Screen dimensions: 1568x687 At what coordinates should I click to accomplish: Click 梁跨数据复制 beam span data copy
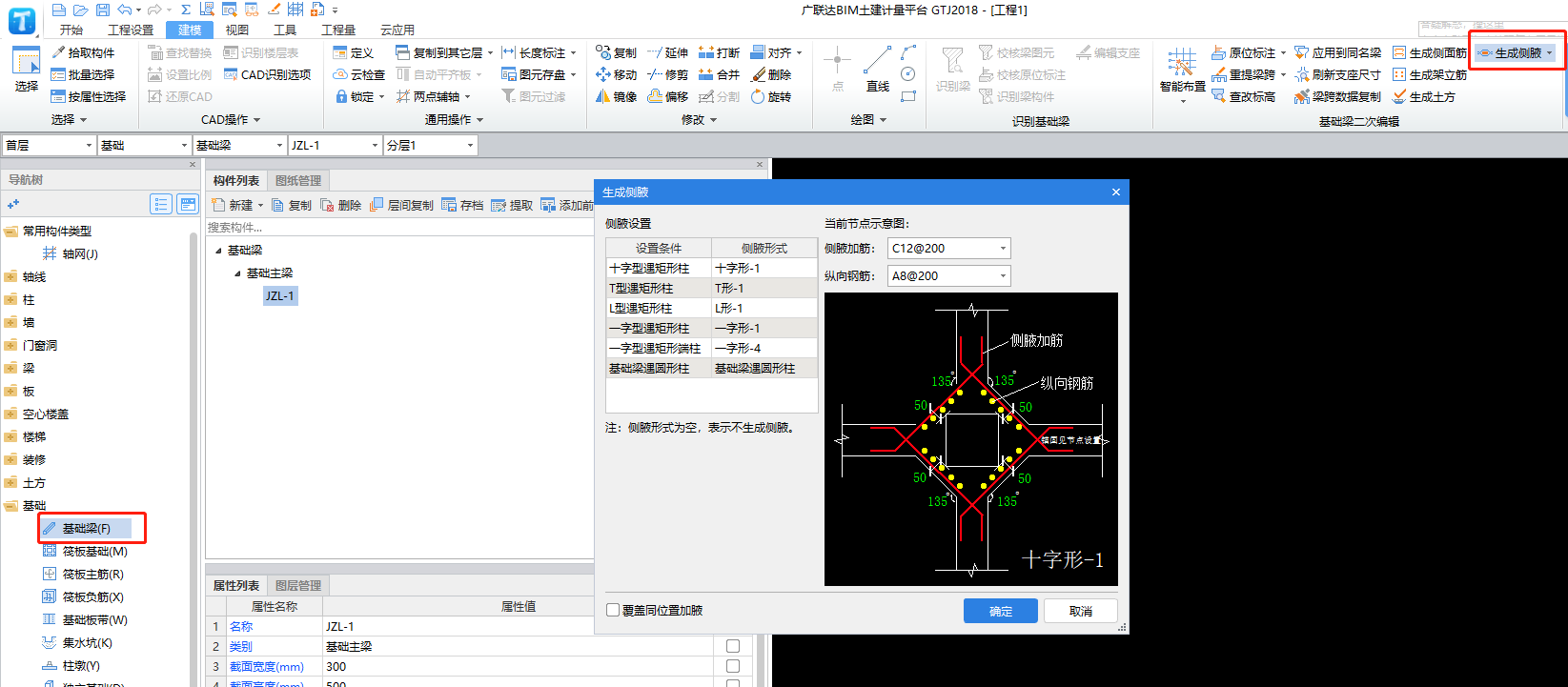[x=1338, y=96]
